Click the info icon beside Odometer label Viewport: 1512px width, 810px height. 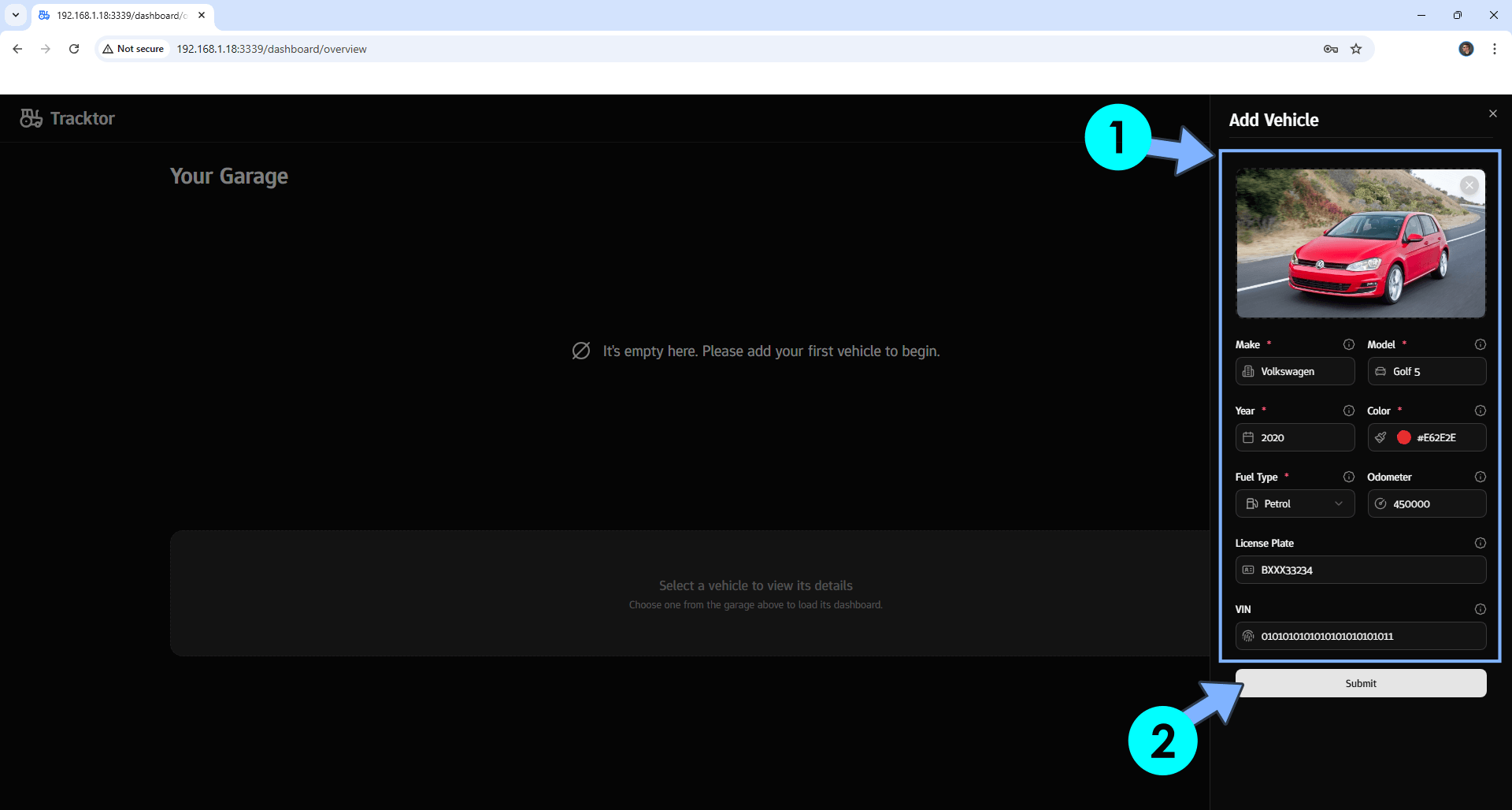(1480, 477)
